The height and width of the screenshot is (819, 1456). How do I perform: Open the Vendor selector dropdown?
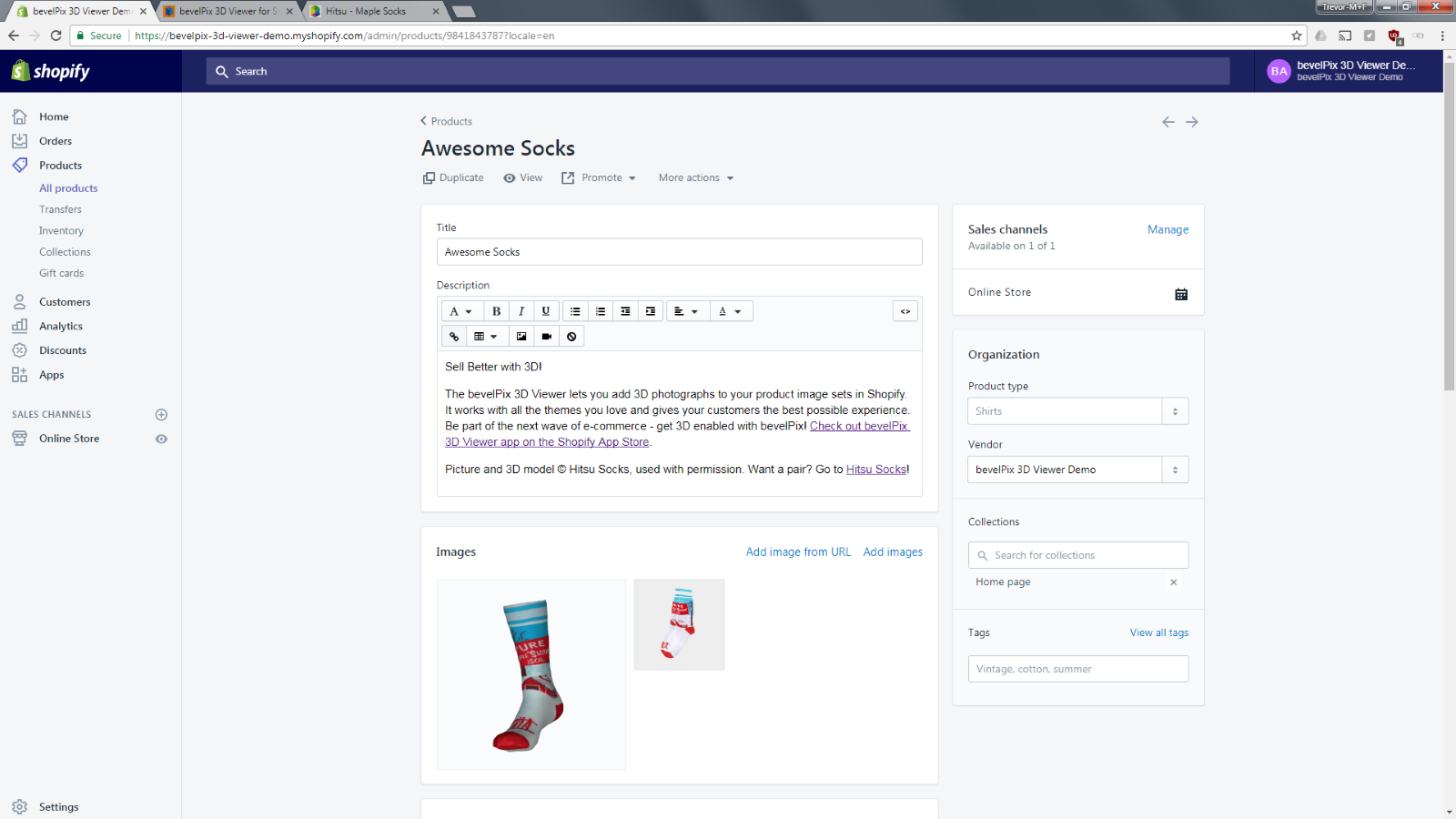(1078, 470)
